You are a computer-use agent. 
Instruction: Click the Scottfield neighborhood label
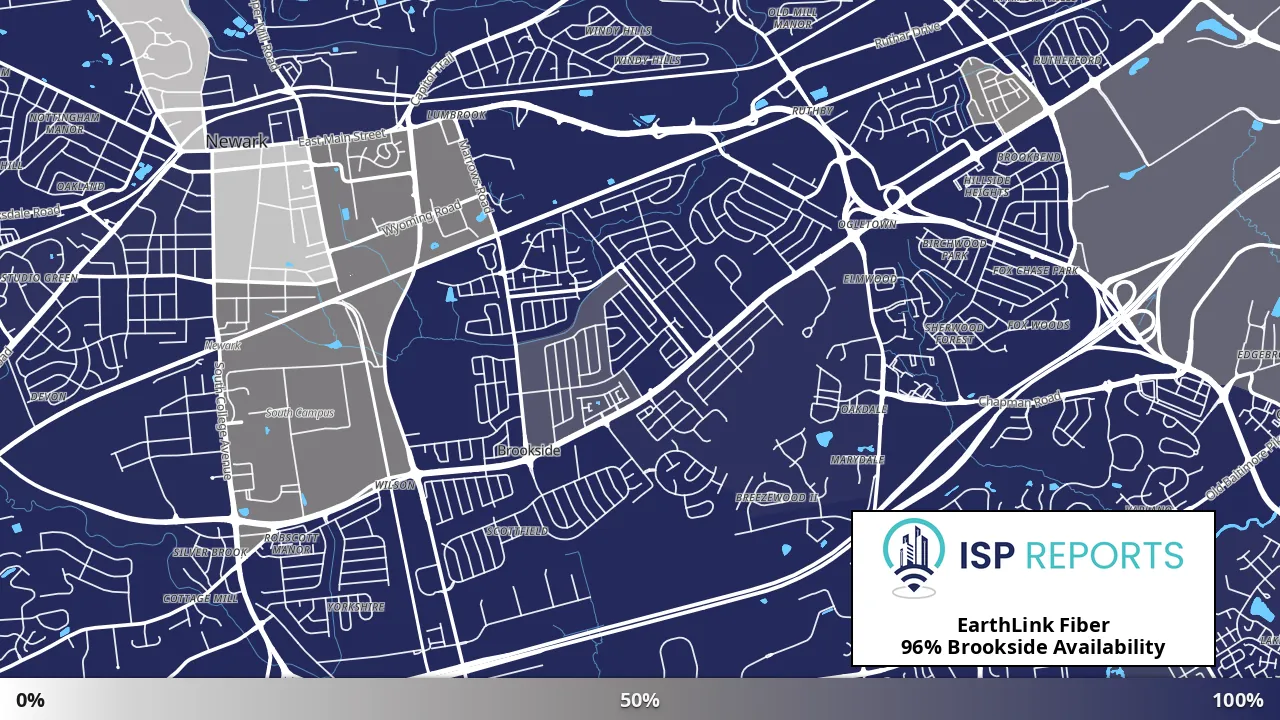(517, 531)
